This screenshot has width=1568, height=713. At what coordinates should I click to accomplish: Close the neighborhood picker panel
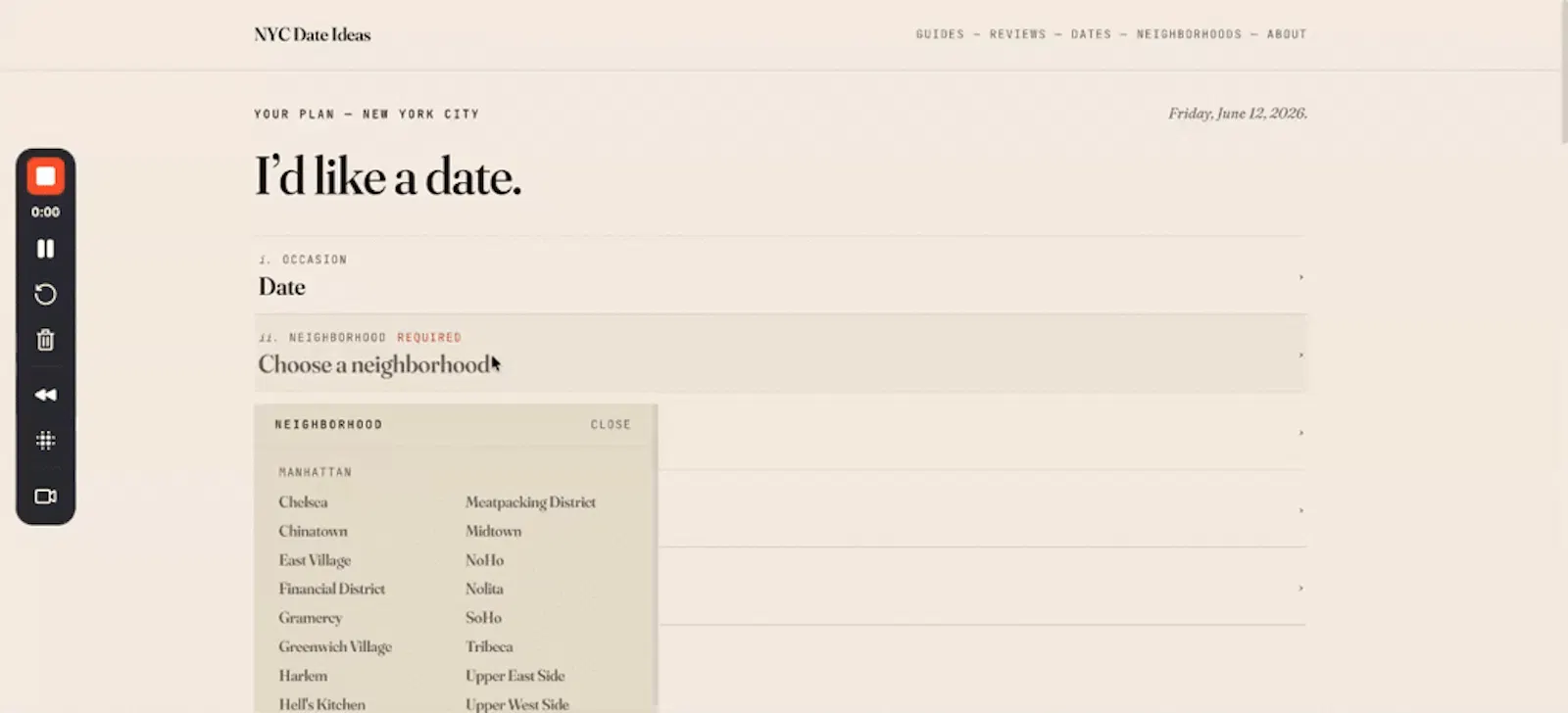click(611, 425)
